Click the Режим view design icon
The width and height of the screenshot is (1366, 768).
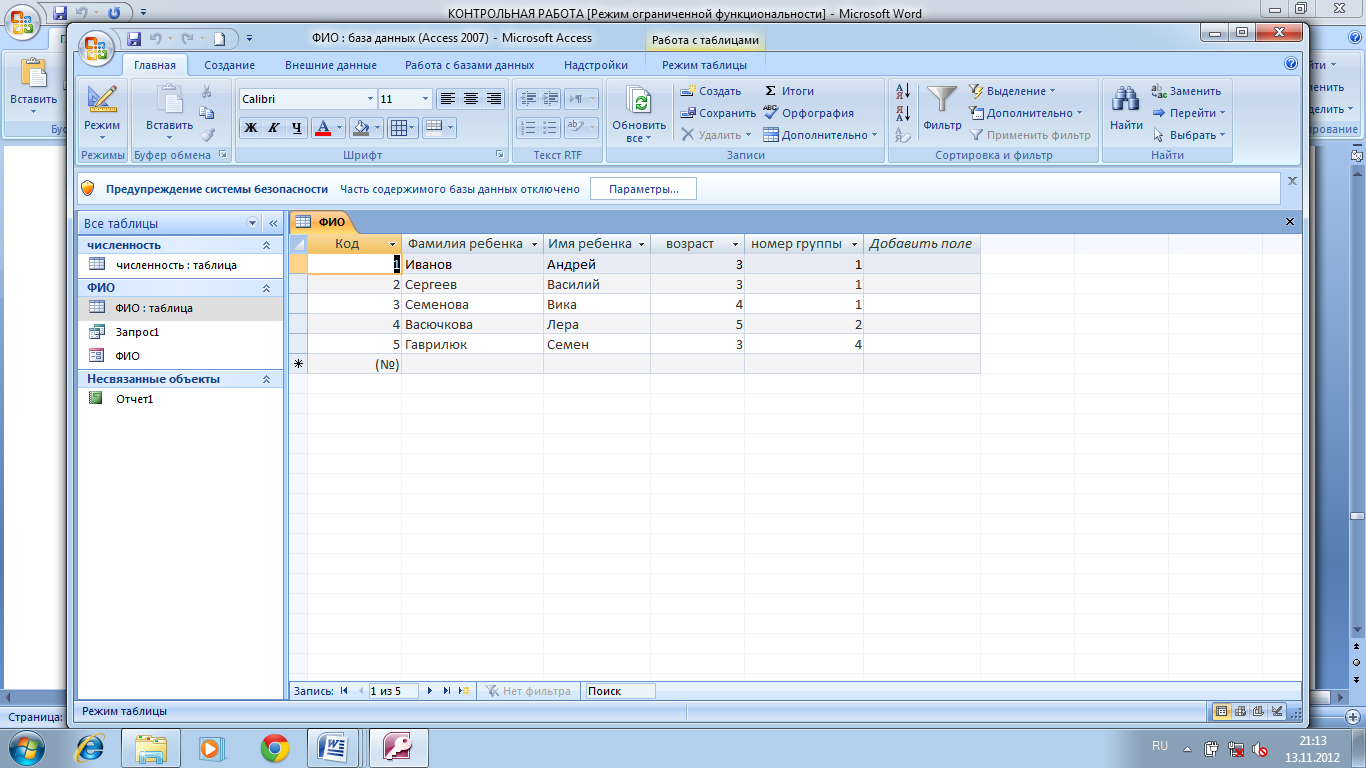pos(101,100)
